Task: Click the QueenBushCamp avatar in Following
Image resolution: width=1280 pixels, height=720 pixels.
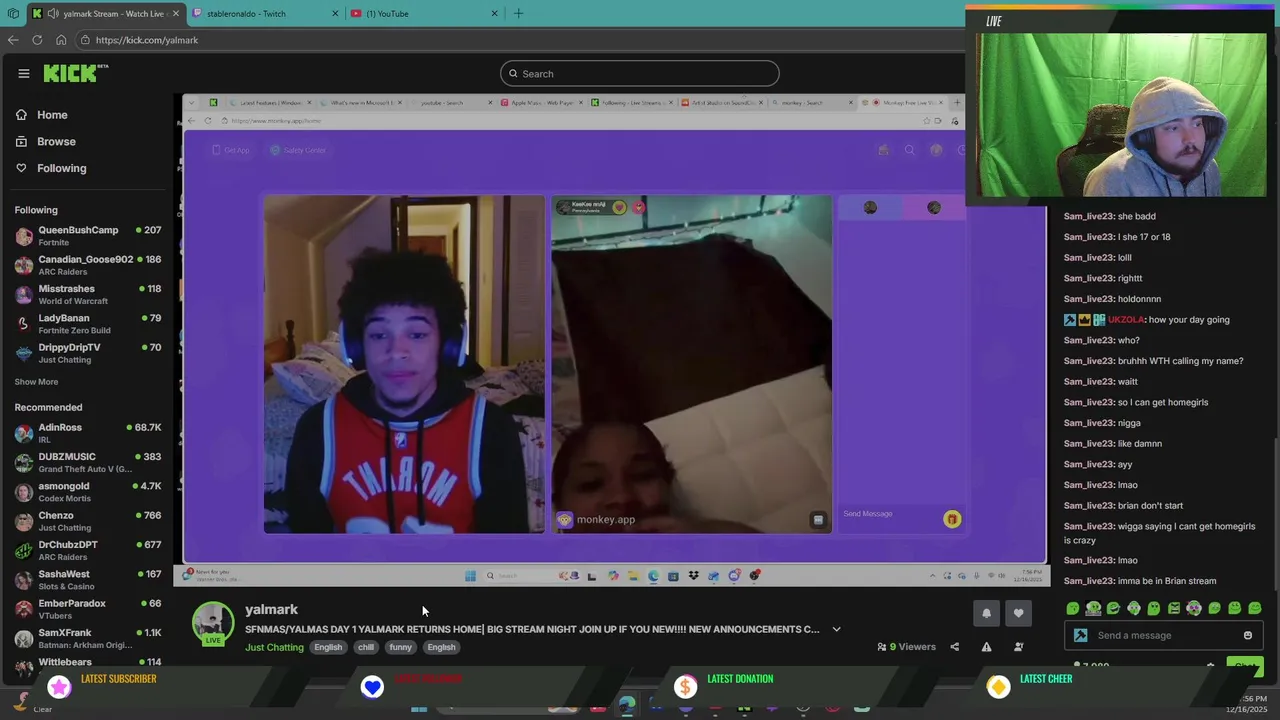Action: 23,236
